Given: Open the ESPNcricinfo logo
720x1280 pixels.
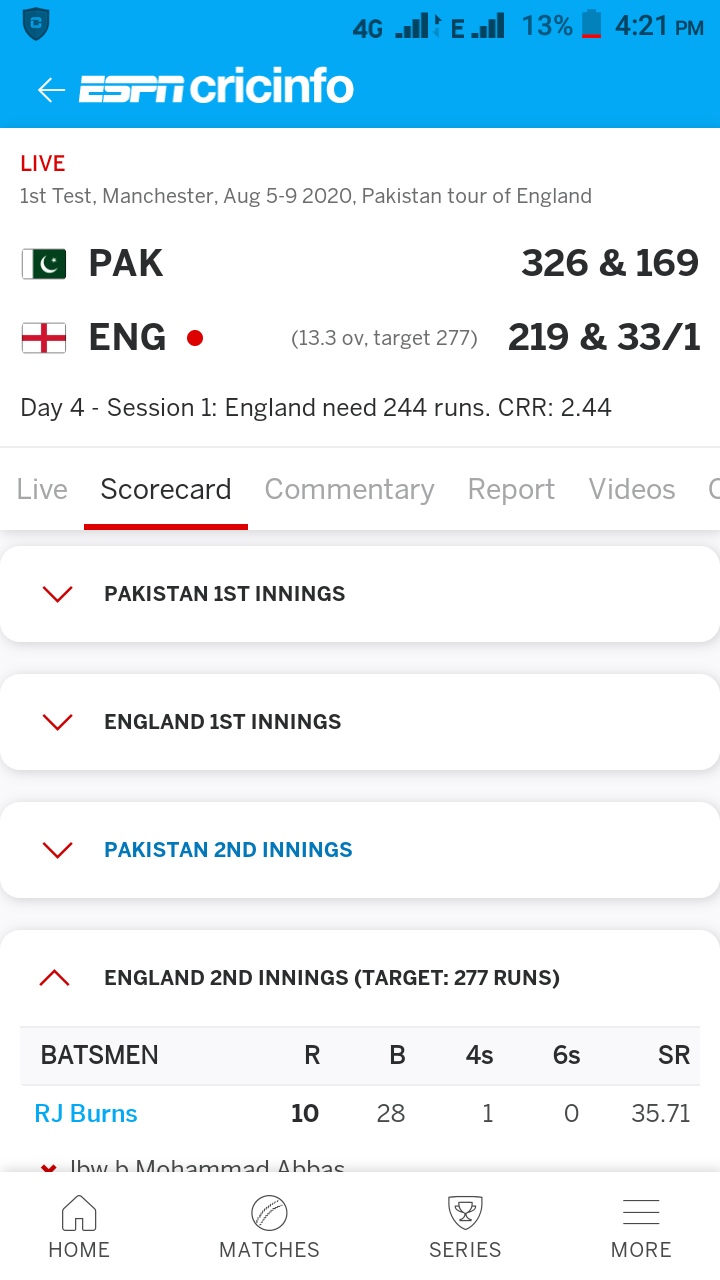Looking at the screenshot, I should 217,88.
